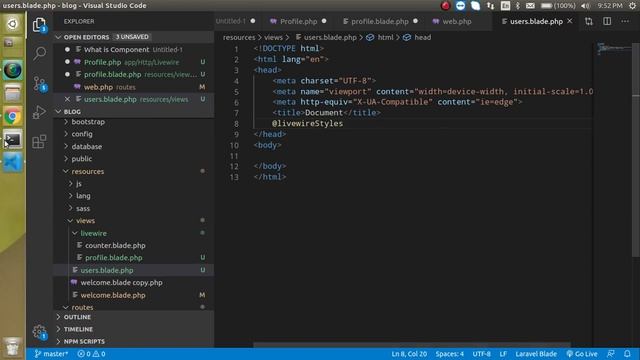Open the network indicator in top bar
This screenshot has width=640, height=360.
click(x=490, y=6)
